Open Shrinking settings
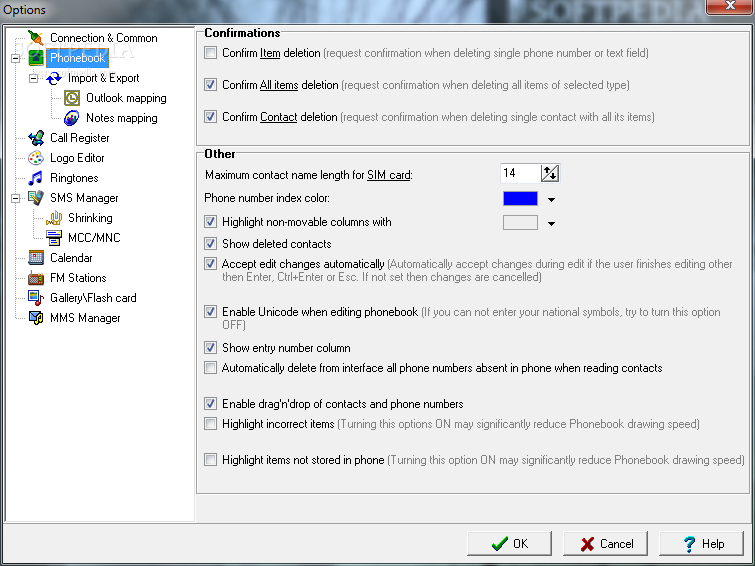The image size is (755, 566). point(90,218)
